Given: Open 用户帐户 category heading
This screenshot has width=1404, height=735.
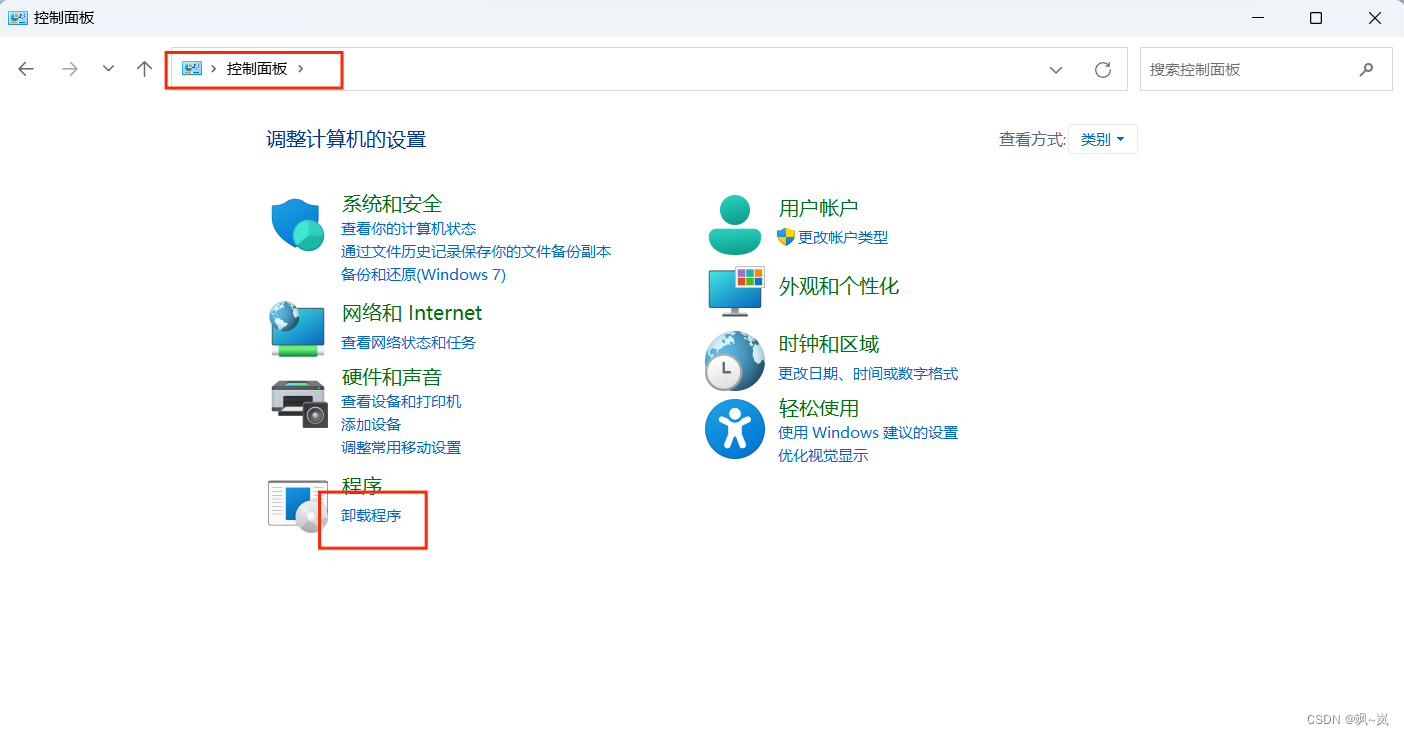Looking at the screenshot, I should click(x=819, y=208).
